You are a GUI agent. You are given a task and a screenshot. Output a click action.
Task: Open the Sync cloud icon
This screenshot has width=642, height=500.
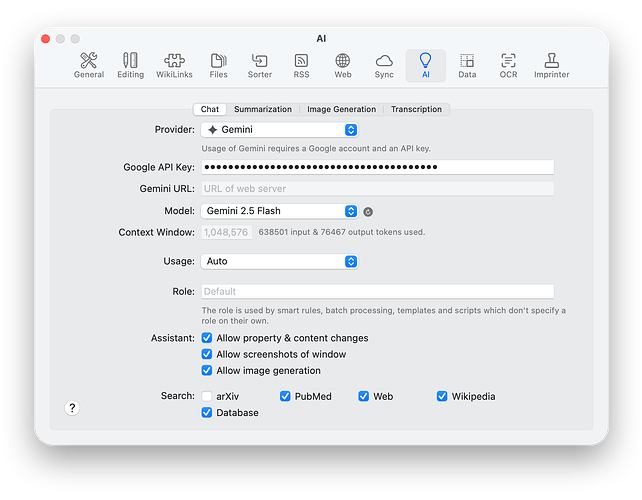click(x=384, y=66)
